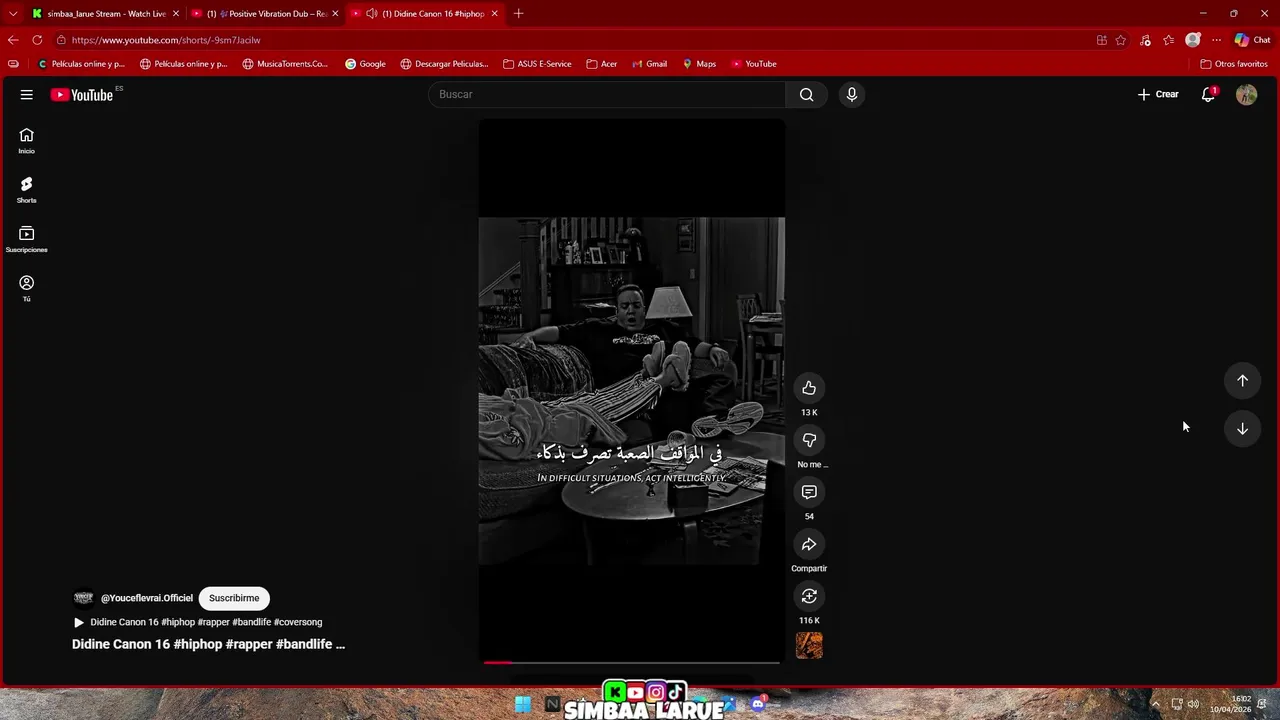The width and height of the screenshot is (1280, 720).
Task: Seek using the red progress bar under the short
Action: [632, 662]
